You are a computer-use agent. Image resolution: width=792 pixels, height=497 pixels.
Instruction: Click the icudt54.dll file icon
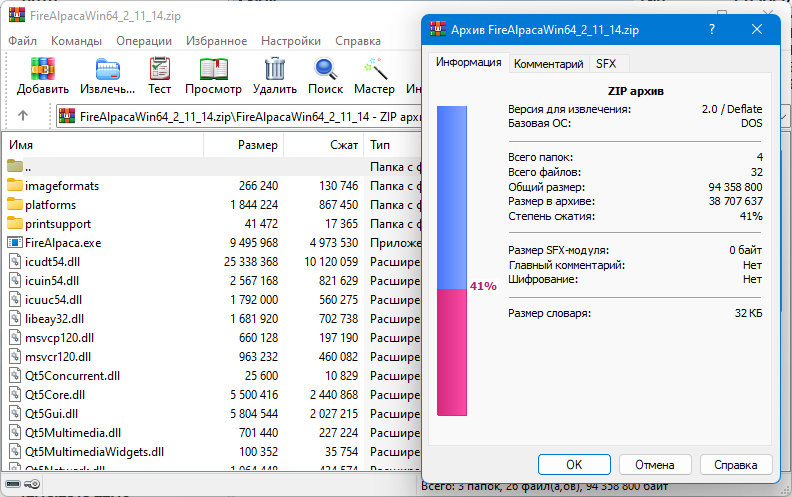15,262
